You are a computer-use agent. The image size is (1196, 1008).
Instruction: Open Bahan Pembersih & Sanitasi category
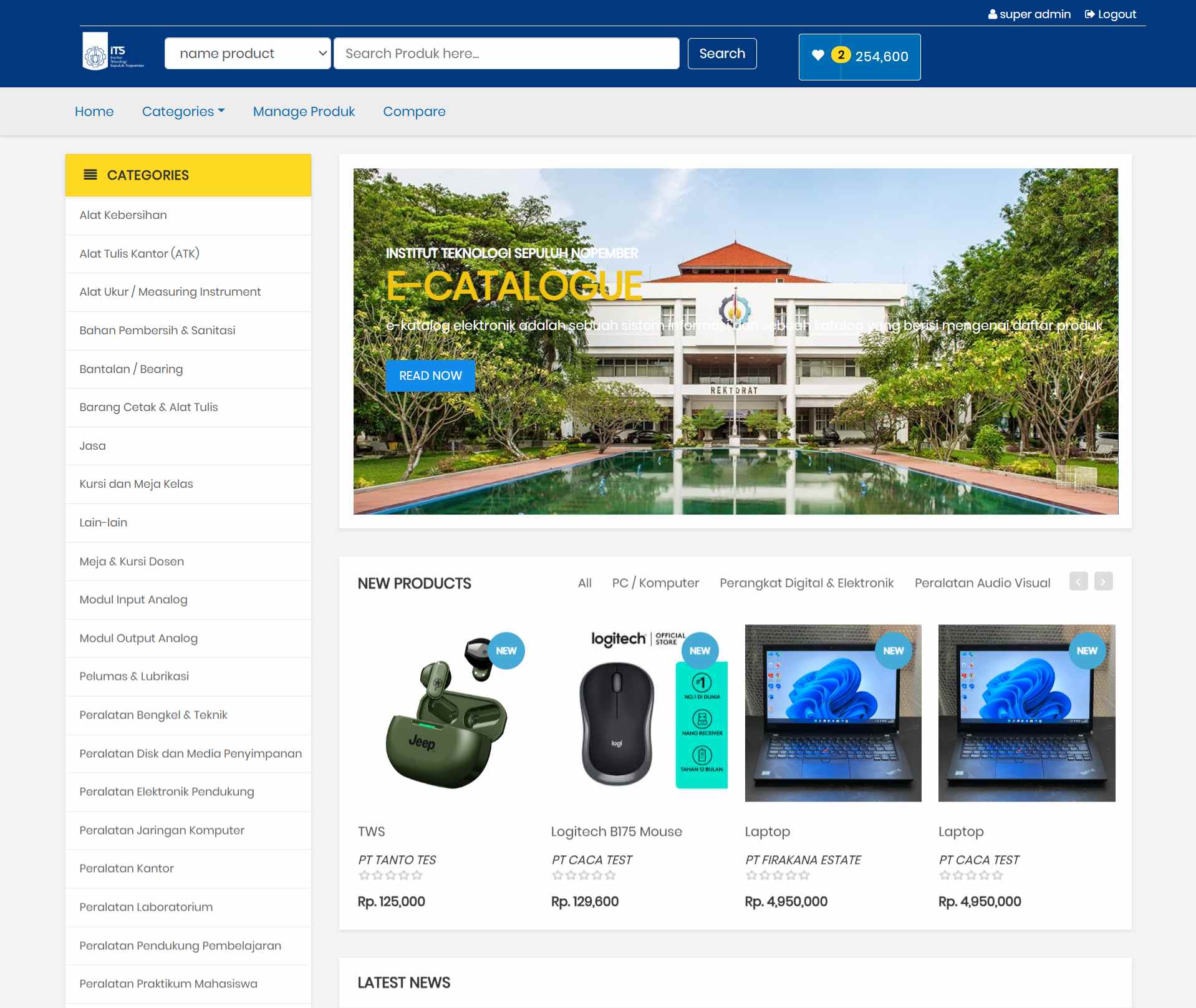[x=188, y=331]
